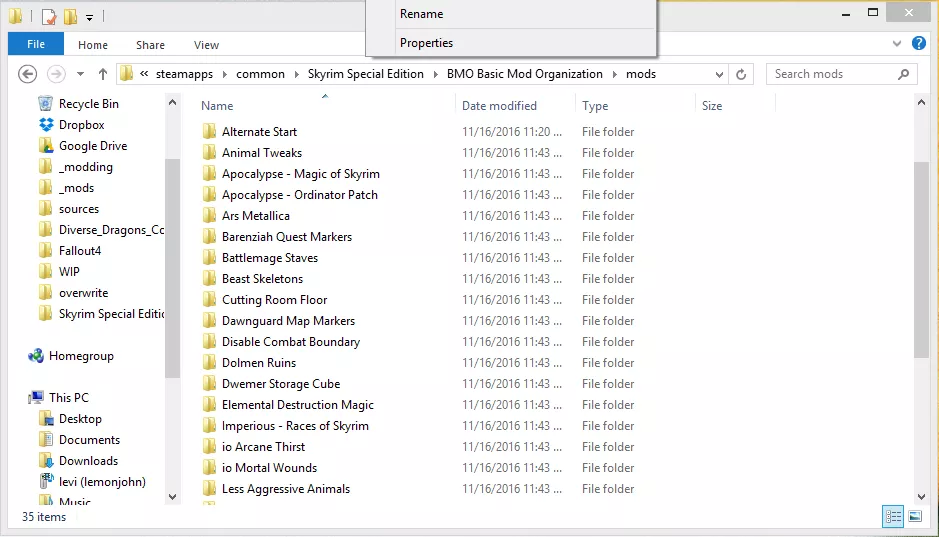The image size is (939, 537).
Task: Click the Explorer window title icon
Action: [16, 16]
